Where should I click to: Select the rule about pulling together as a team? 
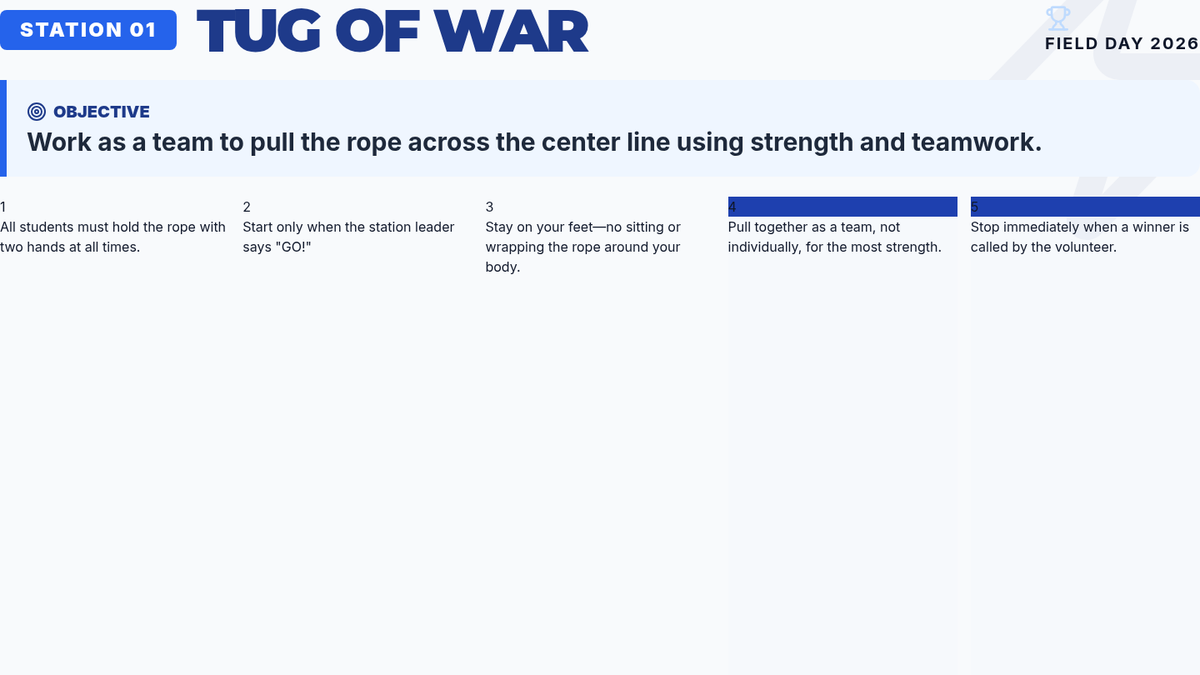pos(834,237)
